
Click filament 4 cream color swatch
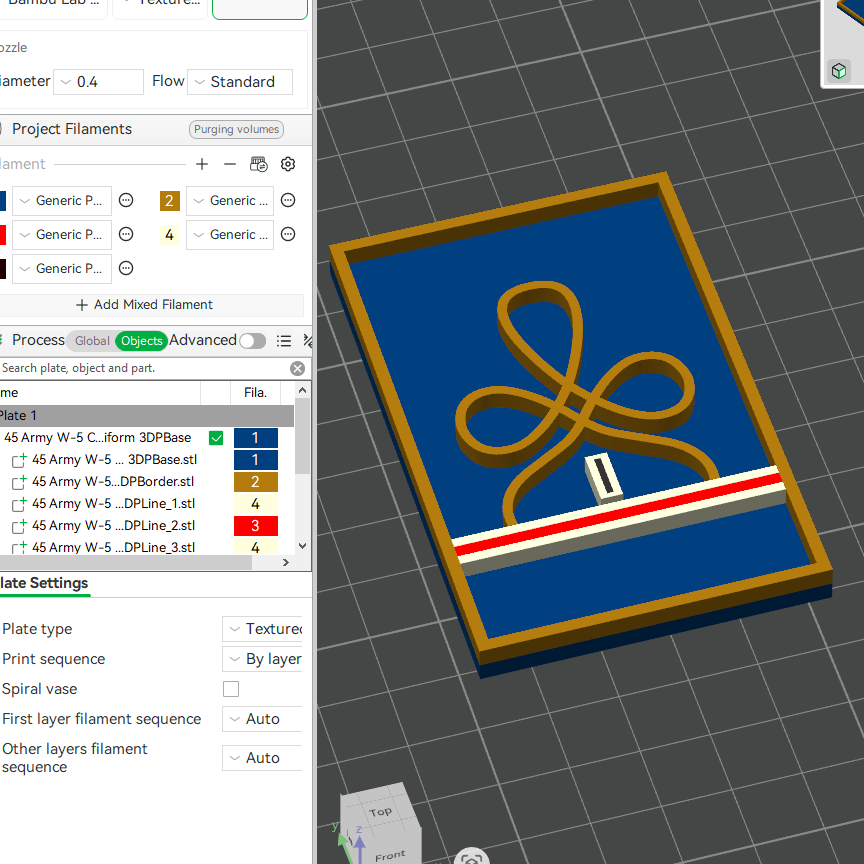(170, 235)
